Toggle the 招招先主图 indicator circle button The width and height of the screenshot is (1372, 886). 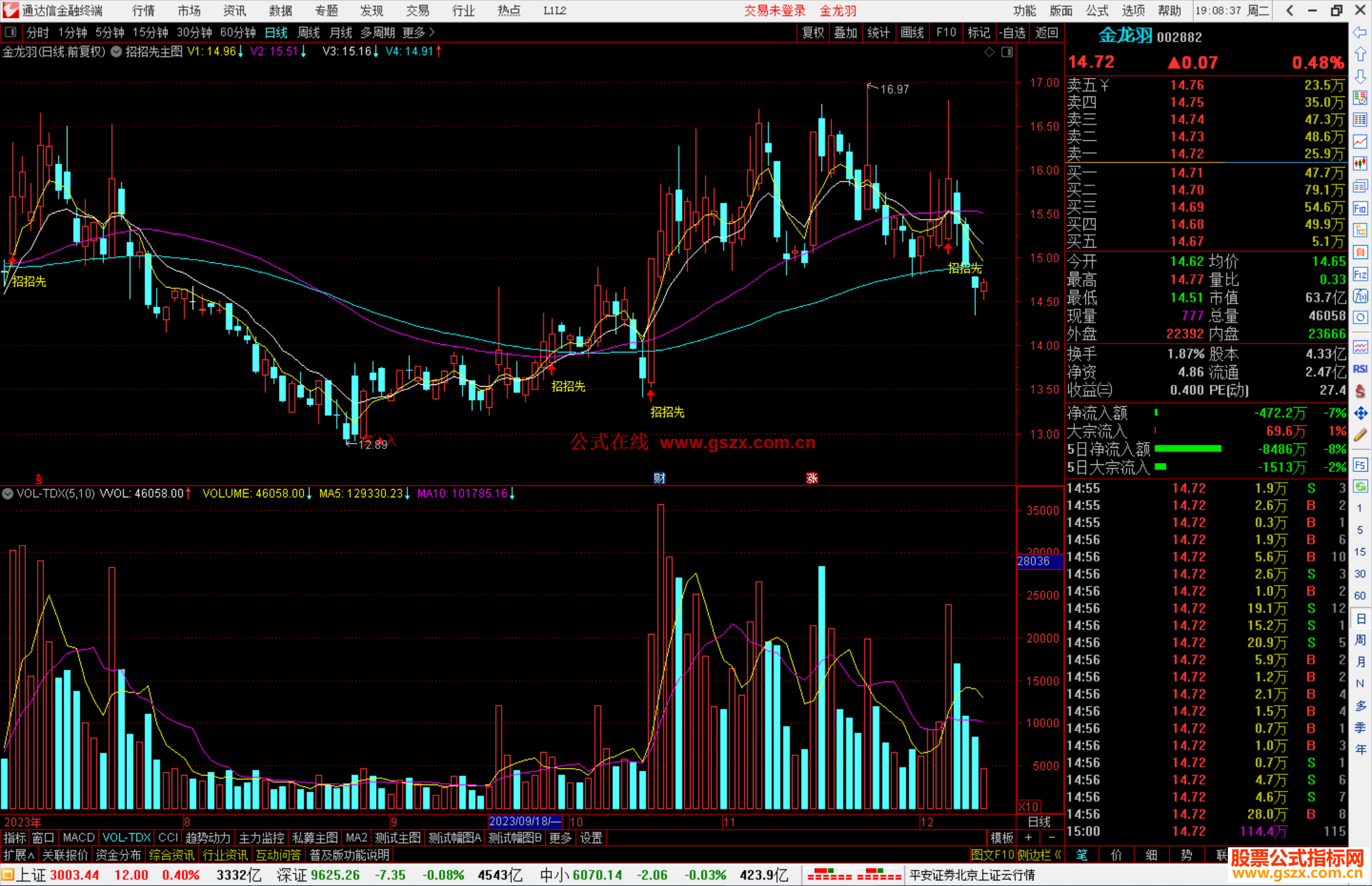click(x=116, y=52)
